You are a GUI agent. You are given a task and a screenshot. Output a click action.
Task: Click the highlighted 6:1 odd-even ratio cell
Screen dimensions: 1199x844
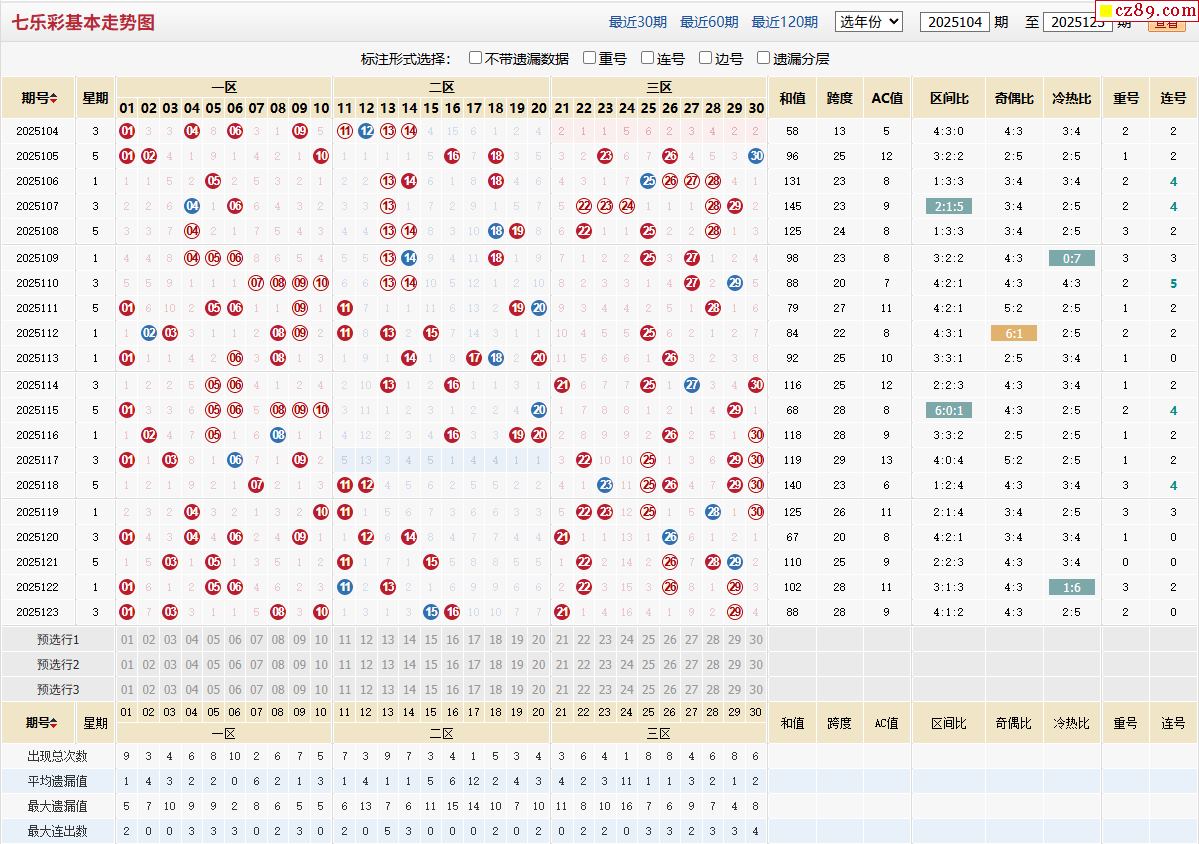1013,333
